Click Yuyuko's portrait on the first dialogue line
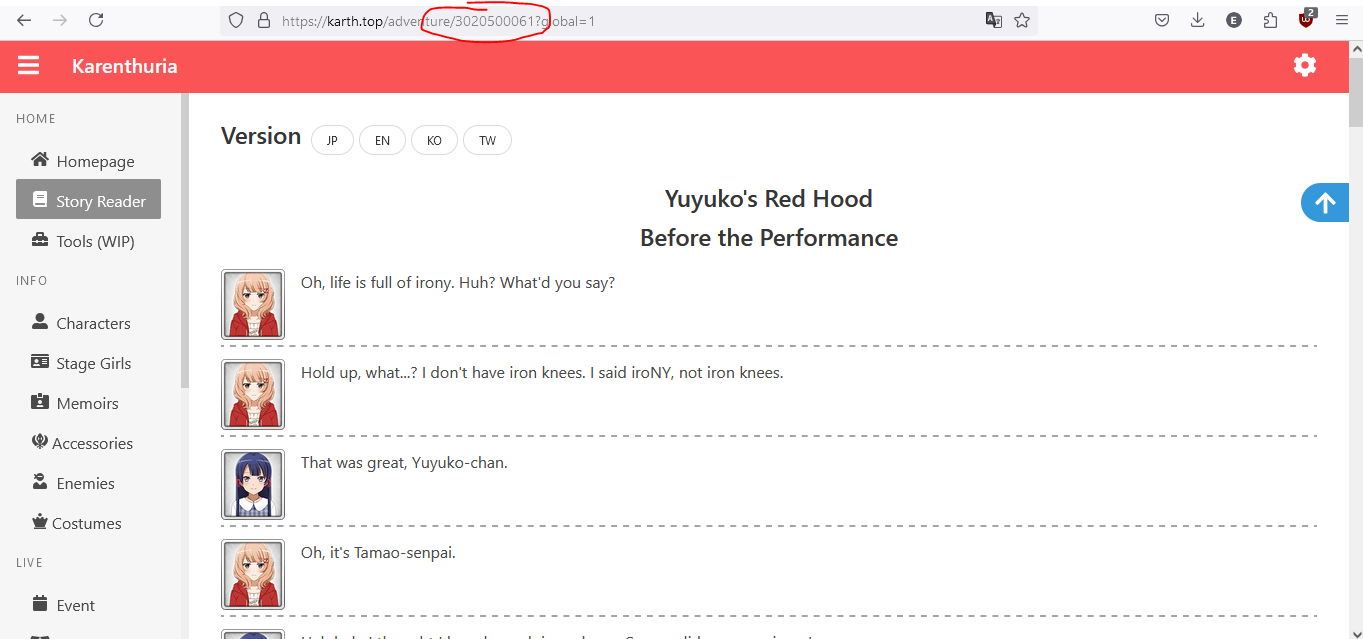Image resolution: width=1363 pixels, height=639 pixels. (x=252, y=304)
